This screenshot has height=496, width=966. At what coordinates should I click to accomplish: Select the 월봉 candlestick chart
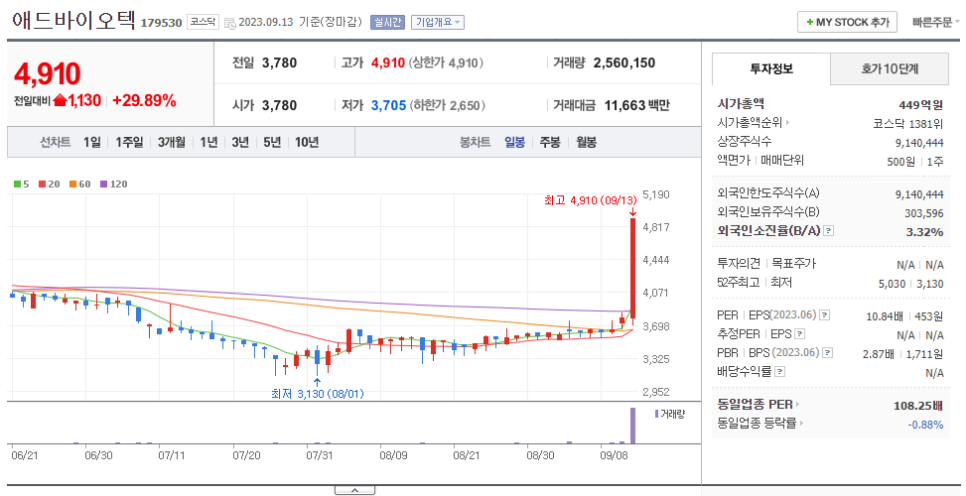point(586,142)
